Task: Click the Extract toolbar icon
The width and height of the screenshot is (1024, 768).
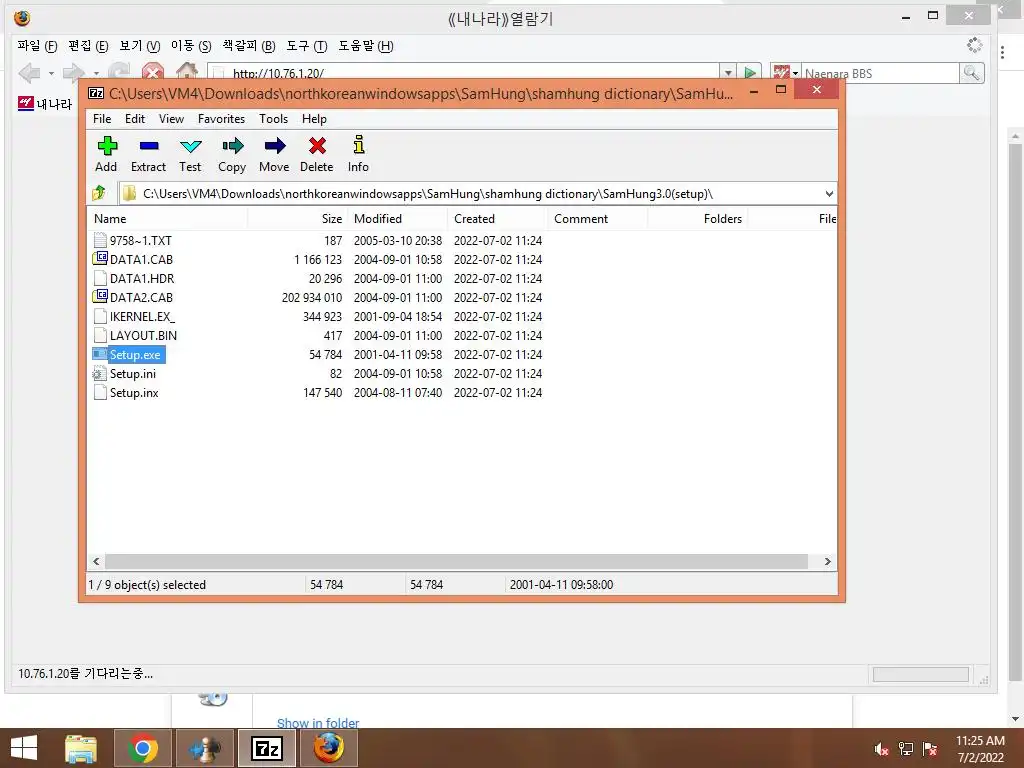Action: click(x=148, y=154)
